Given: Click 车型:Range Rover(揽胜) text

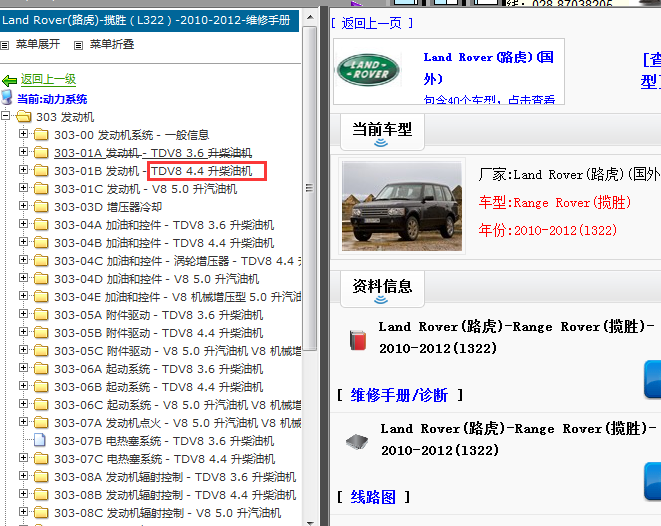Looking at the screenshot, I should click(x=555, y=203).
